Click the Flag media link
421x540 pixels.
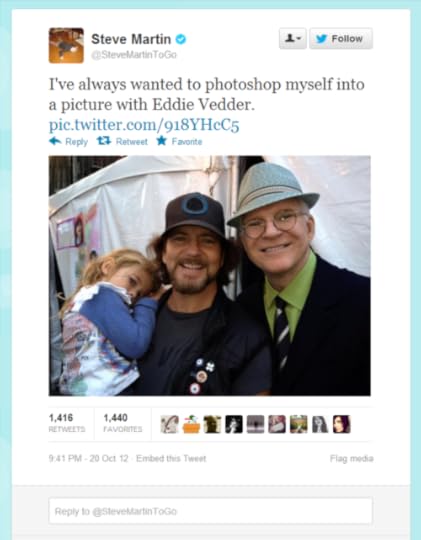pyautogui.click(x=352, y=458)
